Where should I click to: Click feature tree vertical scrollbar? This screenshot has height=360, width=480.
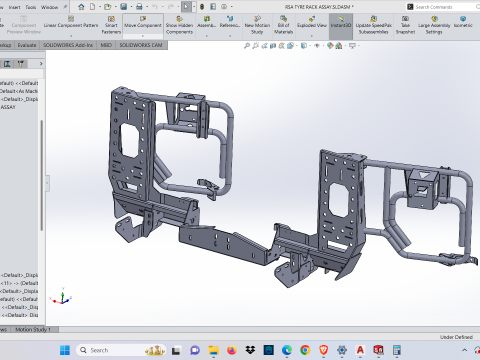click(42, 175)
